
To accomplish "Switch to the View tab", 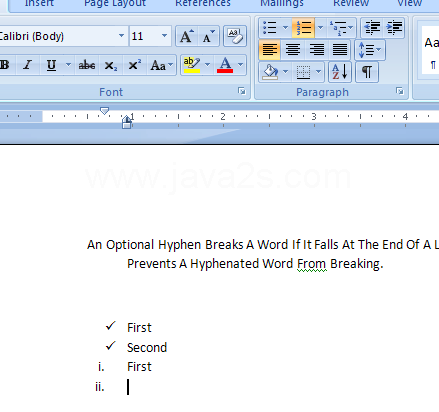I will [409, 3].
